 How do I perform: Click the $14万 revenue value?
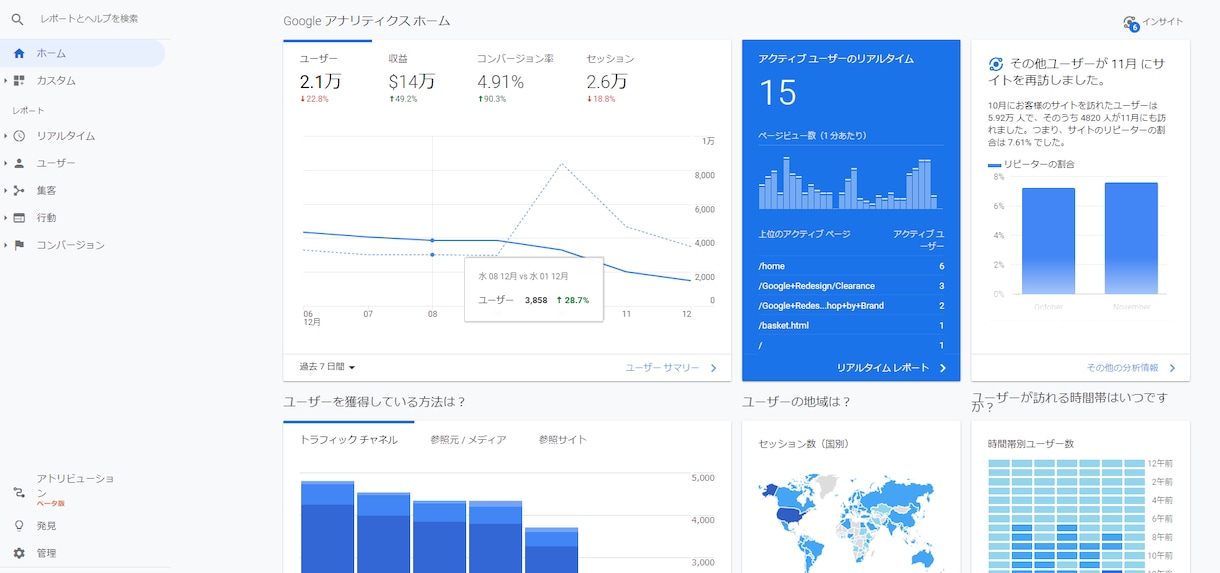412,81
